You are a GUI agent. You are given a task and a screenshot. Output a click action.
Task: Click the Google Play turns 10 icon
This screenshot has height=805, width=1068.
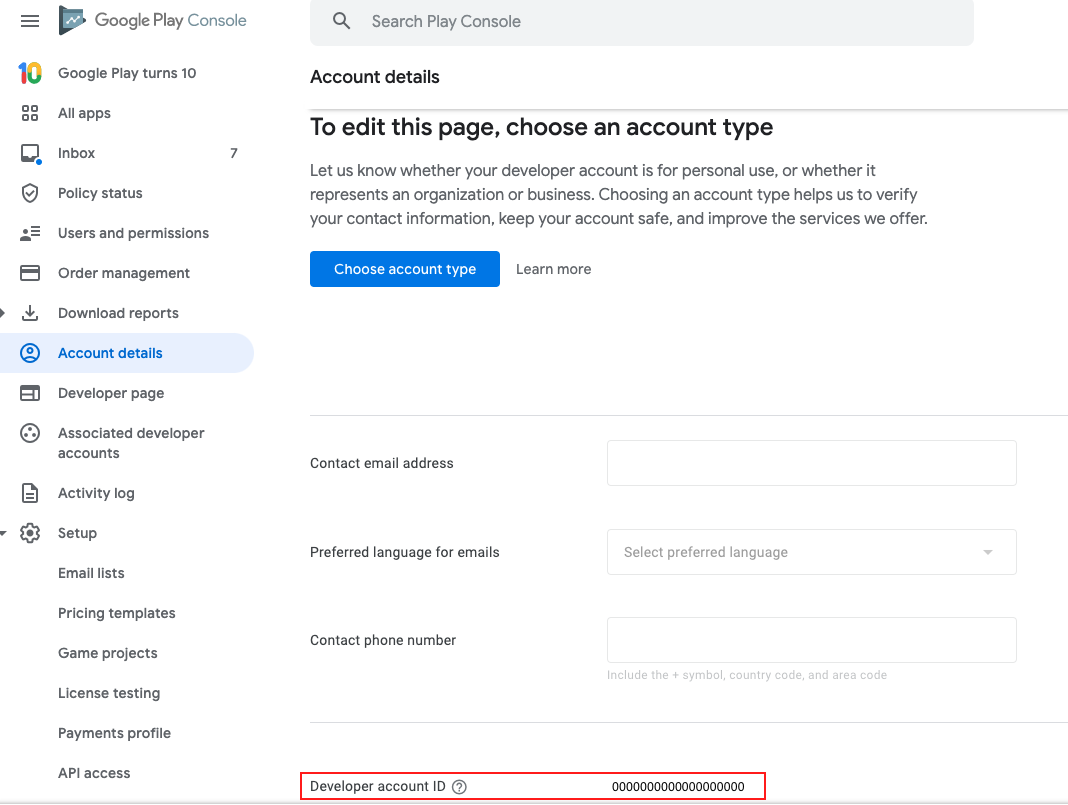[x=29, y=72]
